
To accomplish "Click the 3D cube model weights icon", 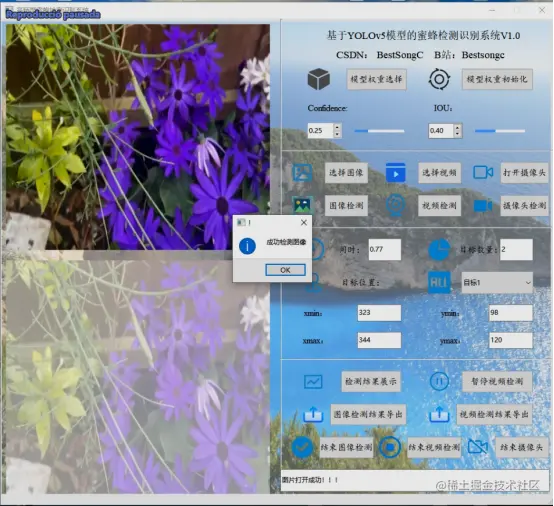I will [x=319, y=79].
